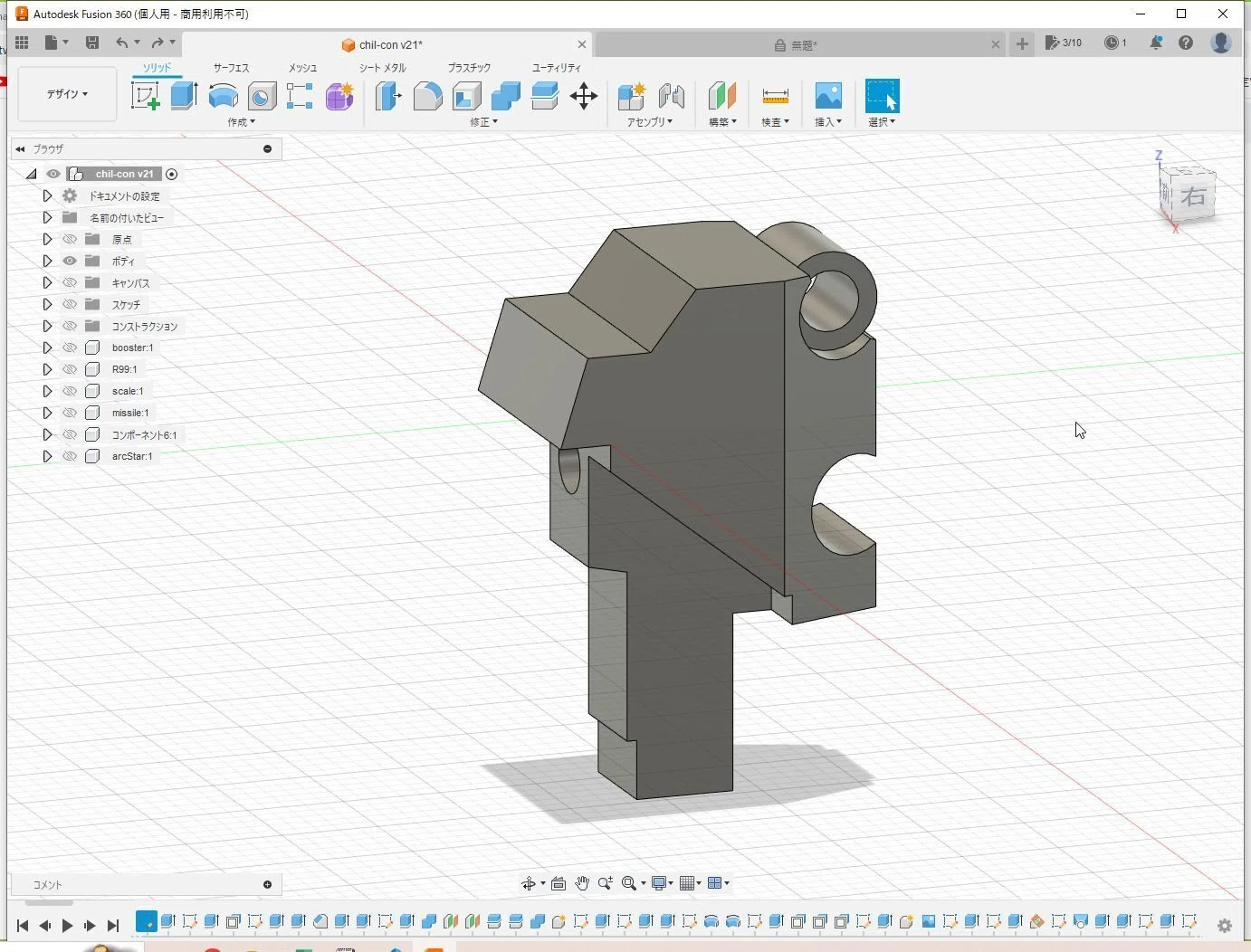Activate chil-con v21 component radio button
This screenshot has height=952, width=1251.
pos(171,174)
